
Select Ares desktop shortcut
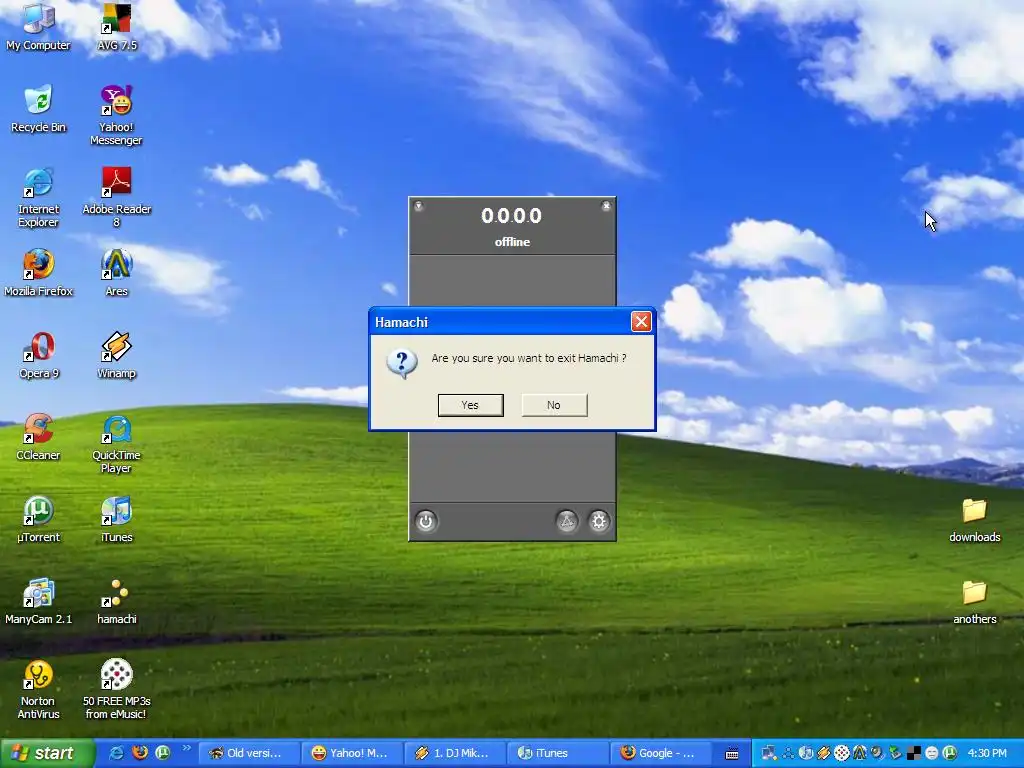pyautogui.click(x=116, y=273)
